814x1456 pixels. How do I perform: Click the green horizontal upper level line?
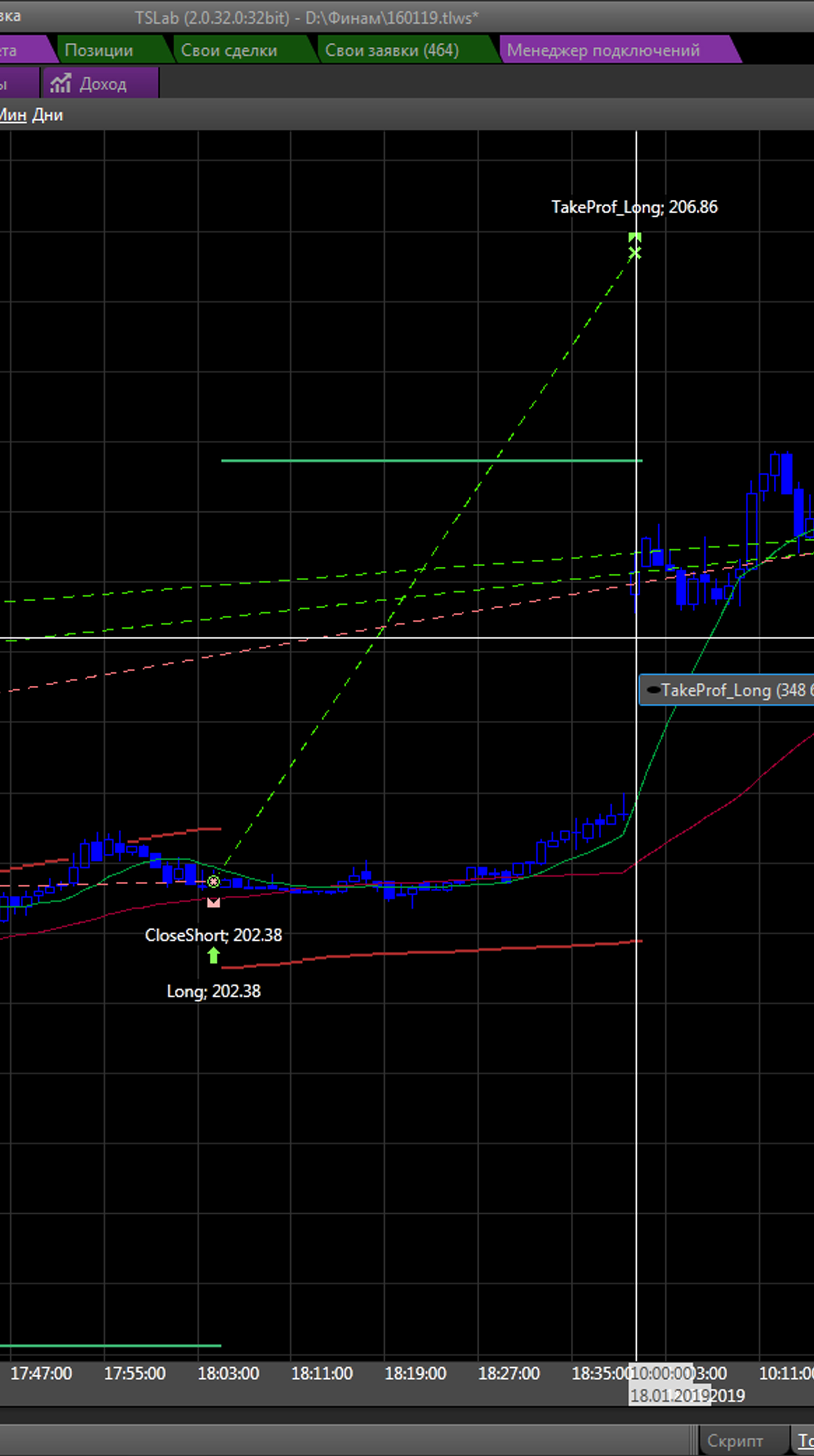click(x=339, y=461)
